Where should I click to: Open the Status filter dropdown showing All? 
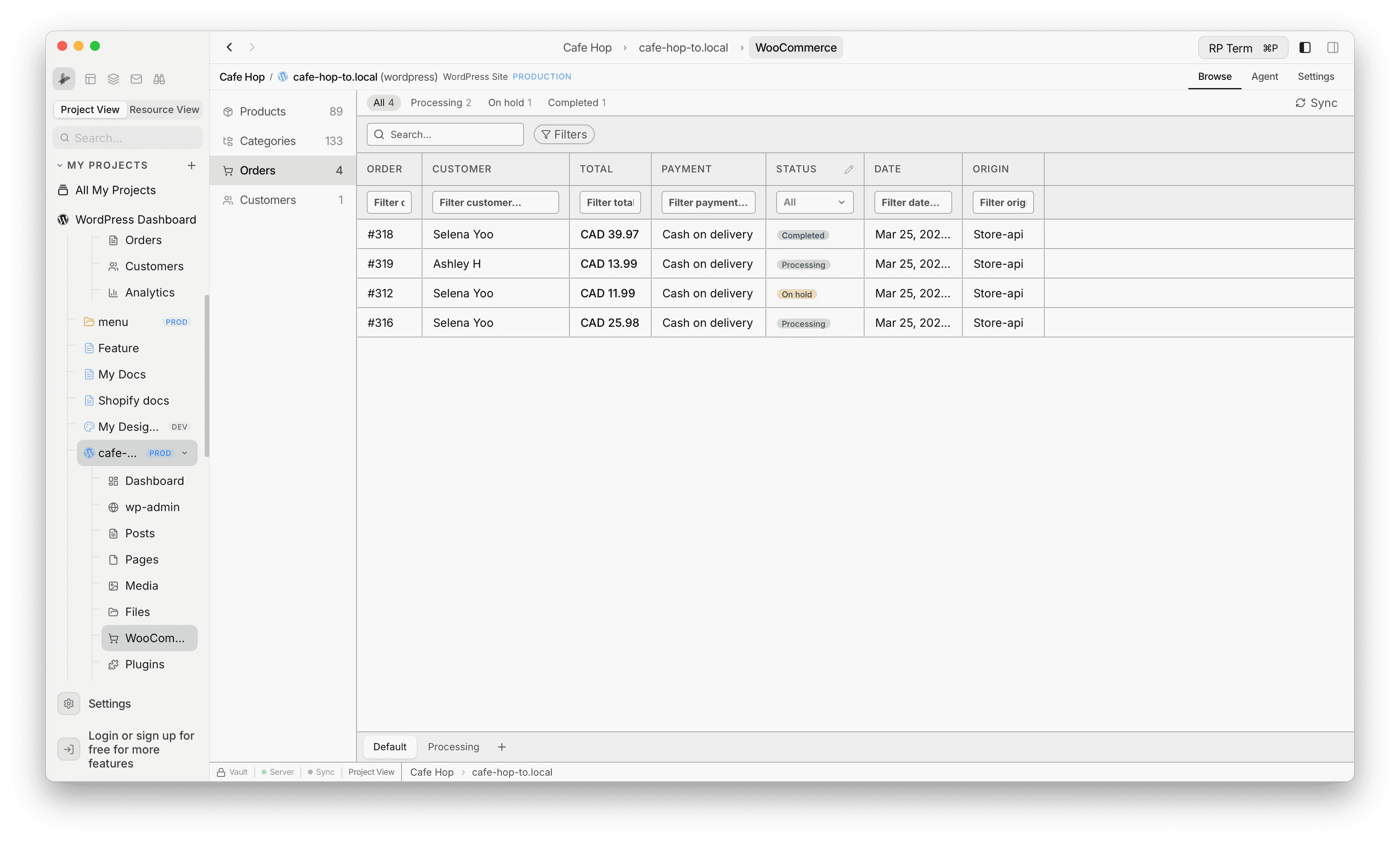coord(814,202)
